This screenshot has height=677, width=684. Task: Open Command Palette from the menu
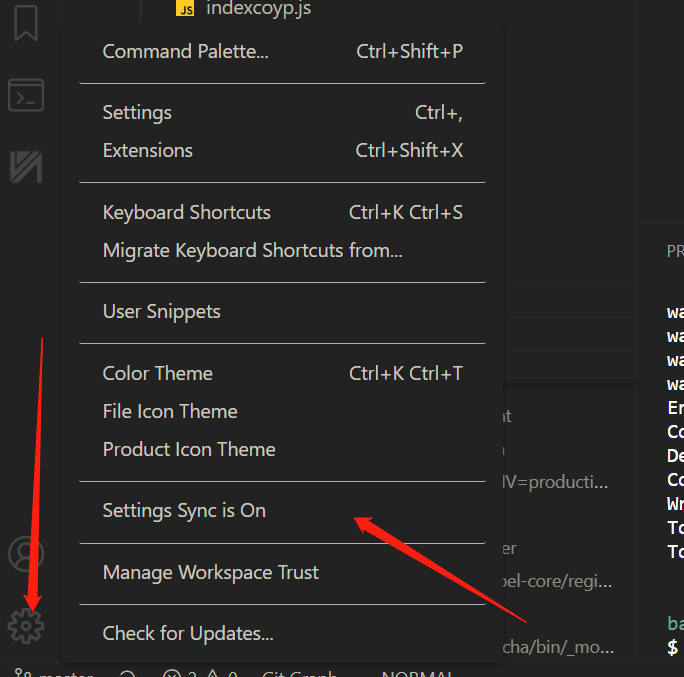(x=185, y=51)
